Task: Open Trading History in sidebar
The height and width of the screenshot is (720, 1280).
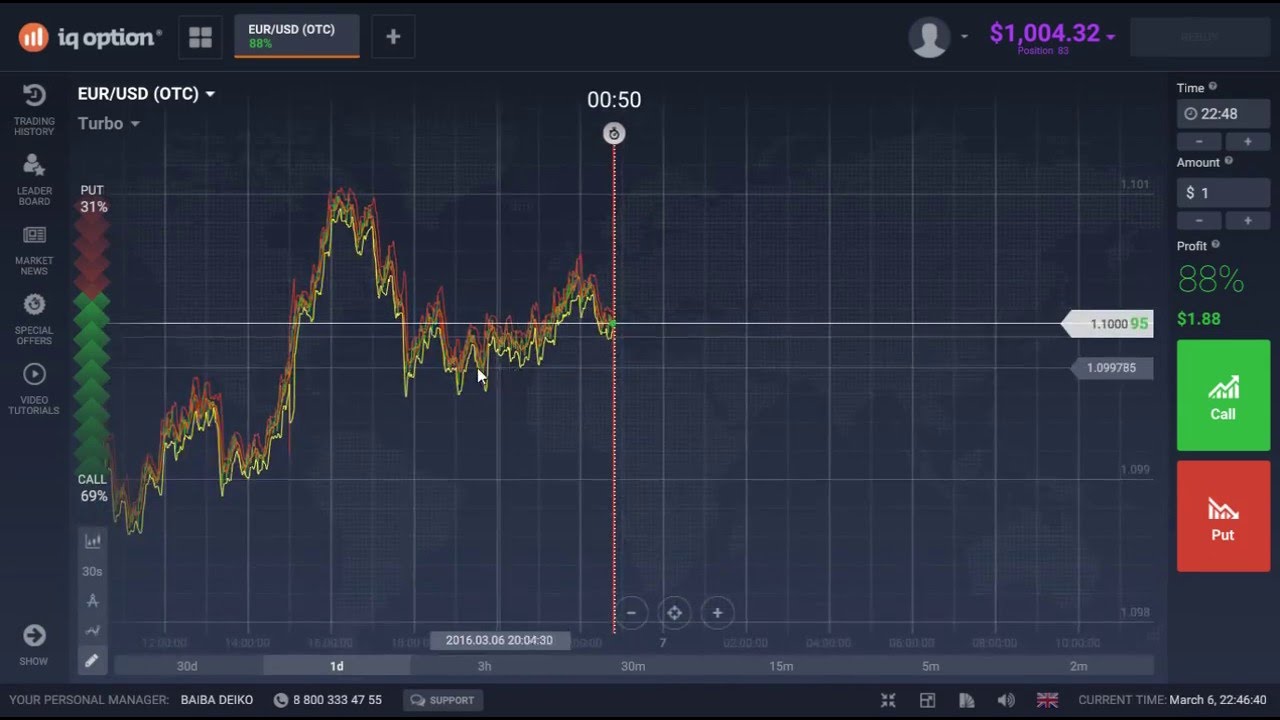Action: tap(34, 110)
